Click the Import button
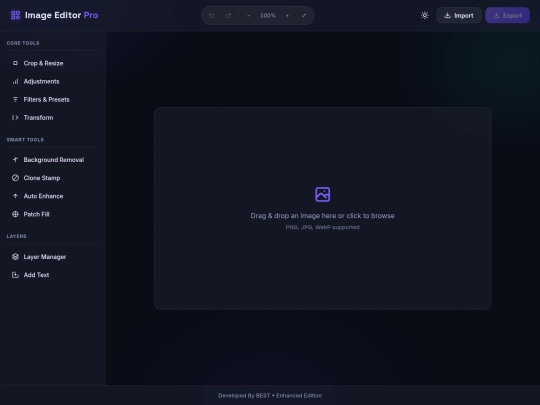The image size is (540, 405). click(459, 15)
